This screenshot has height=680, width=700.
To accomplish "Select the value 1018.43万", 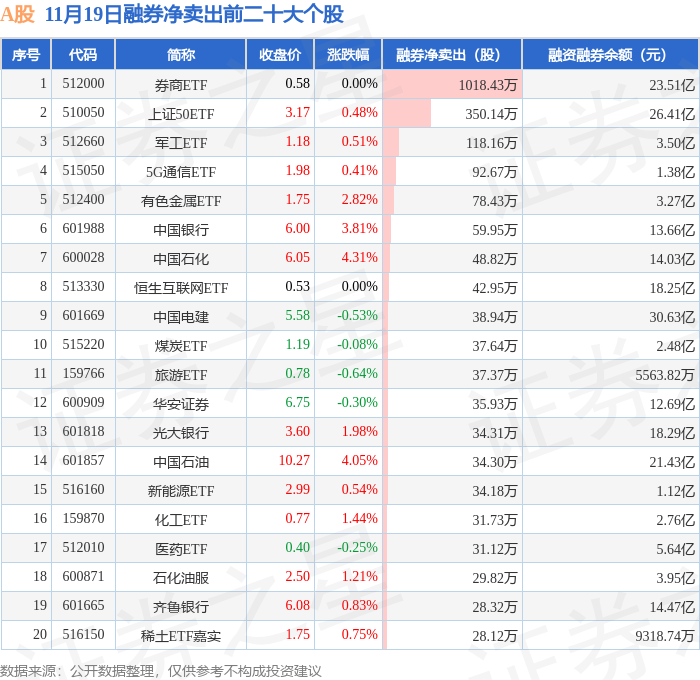I will (x=488, y=85).
